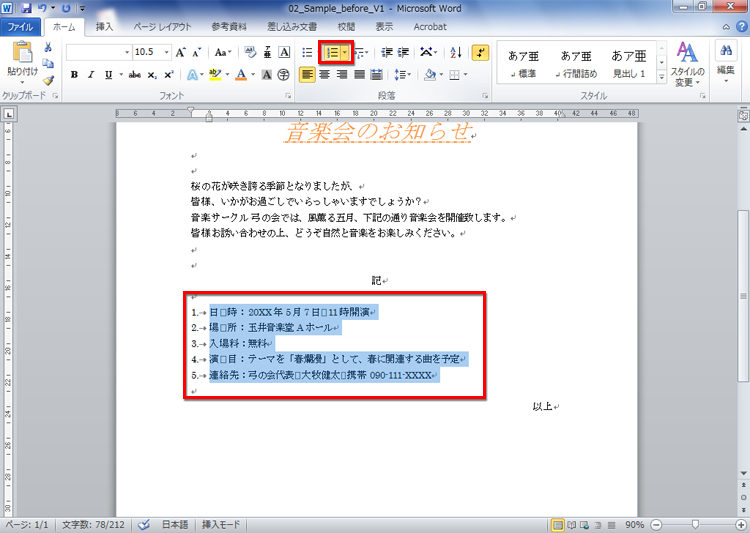Grow font size with the large A button
750x533 pixels.
point(180,52)
